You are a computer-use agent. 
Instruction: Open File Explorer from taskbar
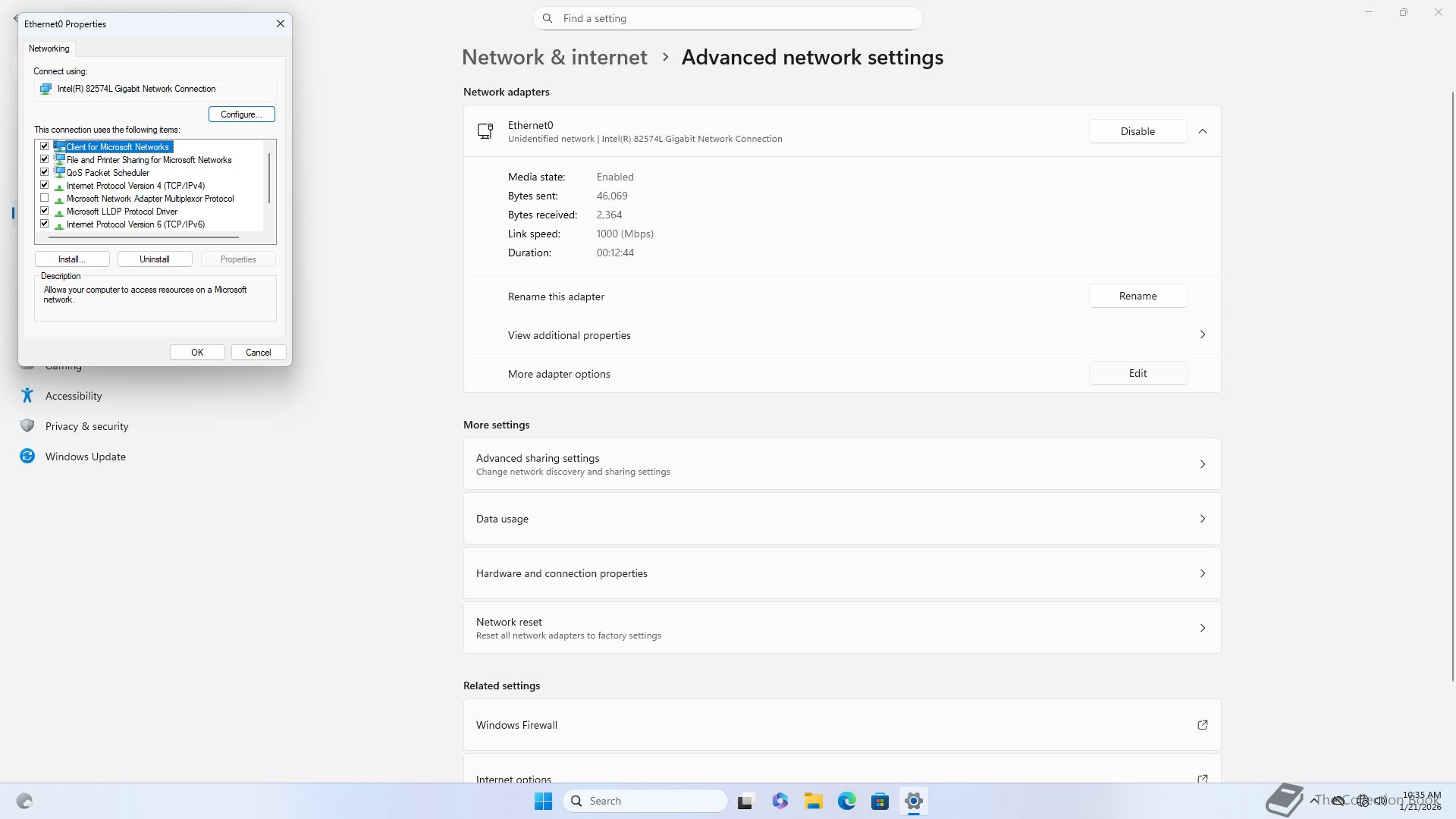coord(813,801)
